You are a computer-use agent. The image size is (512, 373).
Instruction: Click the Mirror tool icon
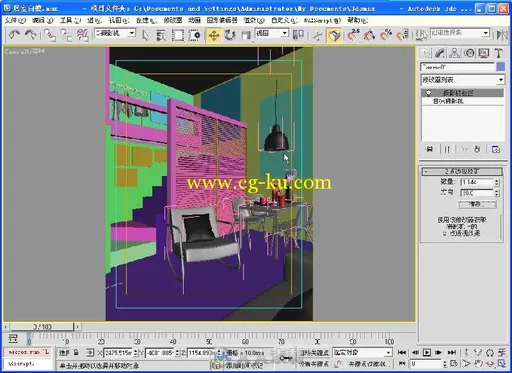[501, 35]
